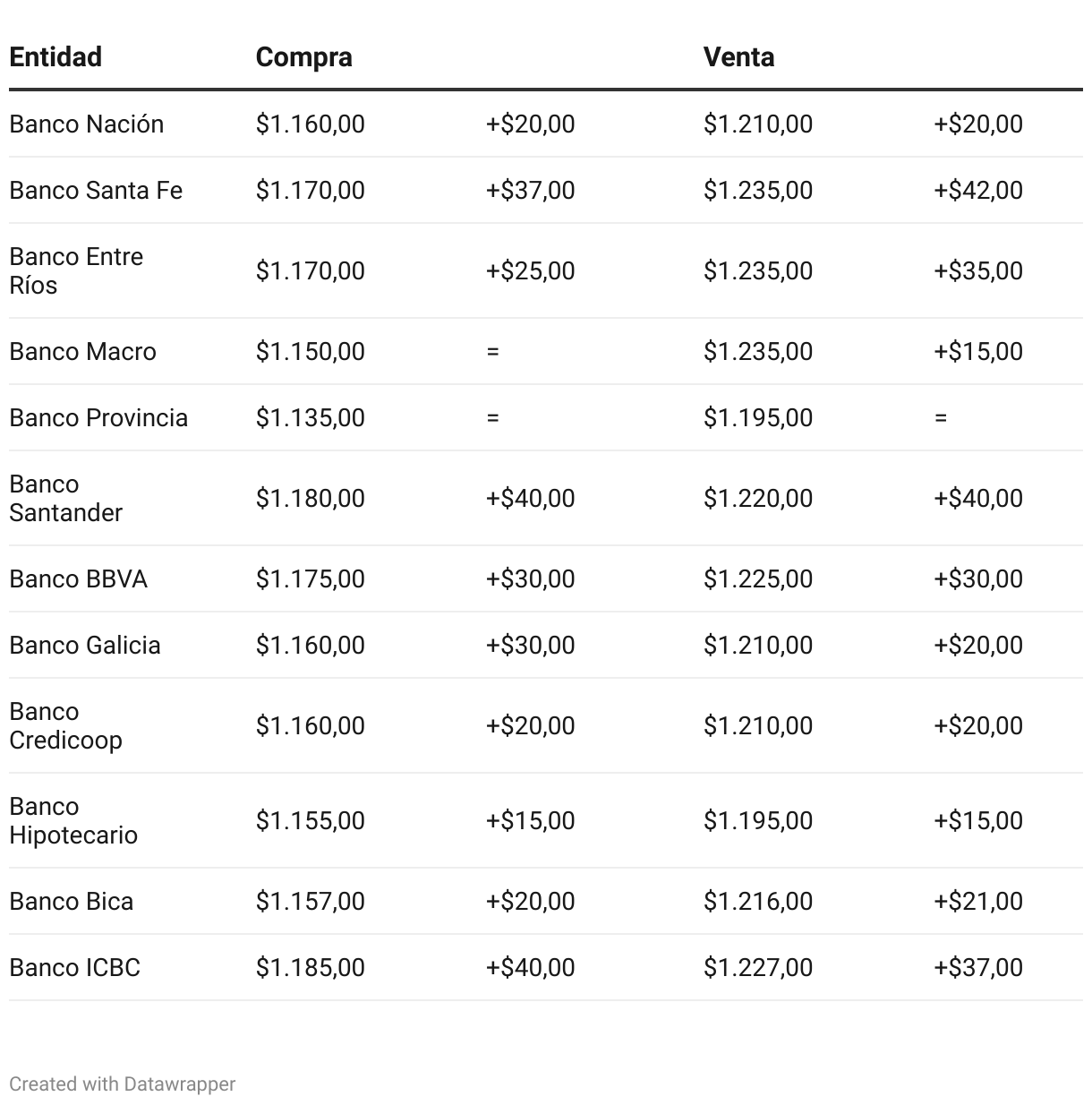Image resolution: width=1092 pixels, height=1105 pixels.
Task: Click Banco Provincia's compra price $1.135,00
Action: coord(310,417)
